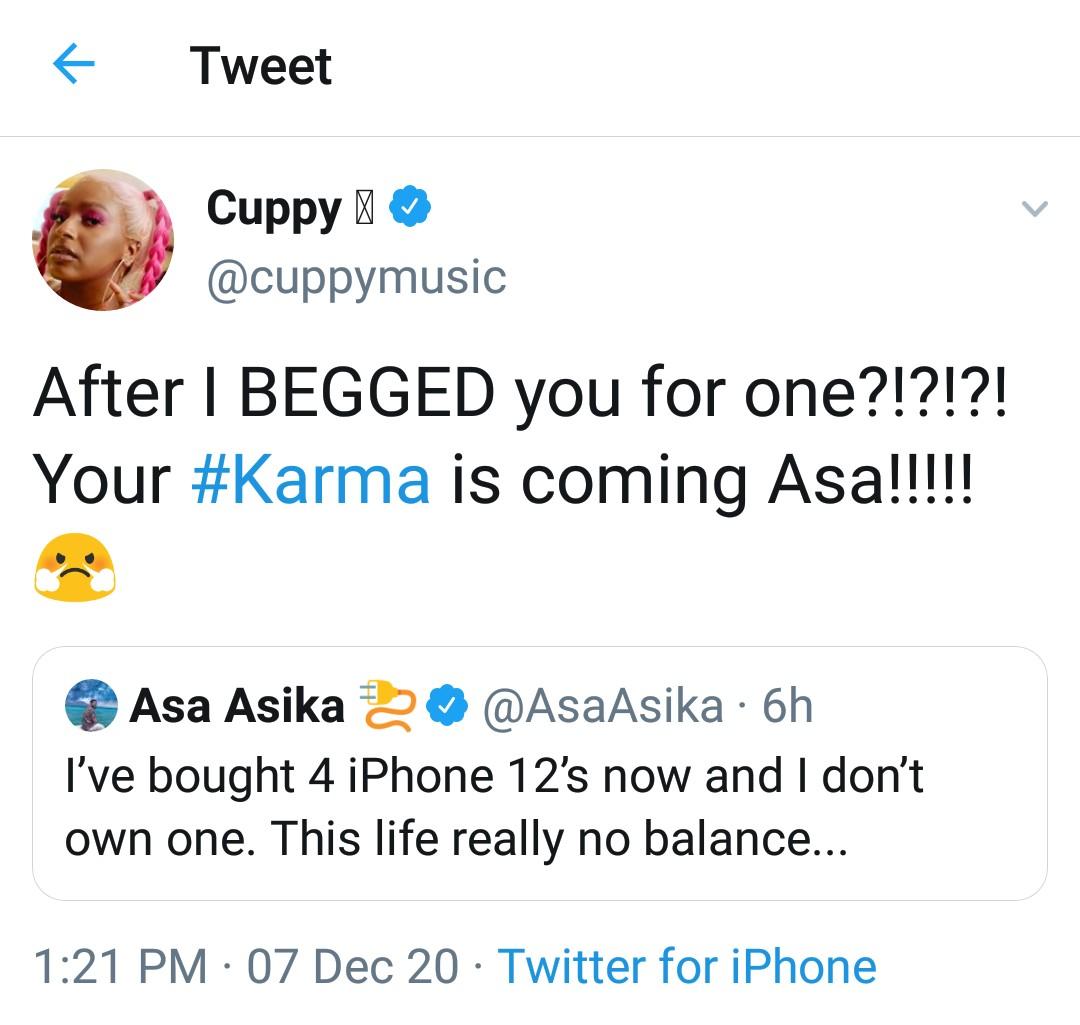Tap the #Karma hashtag
The height and width of the screenshot is (1025, 1080).
(310, 479)
